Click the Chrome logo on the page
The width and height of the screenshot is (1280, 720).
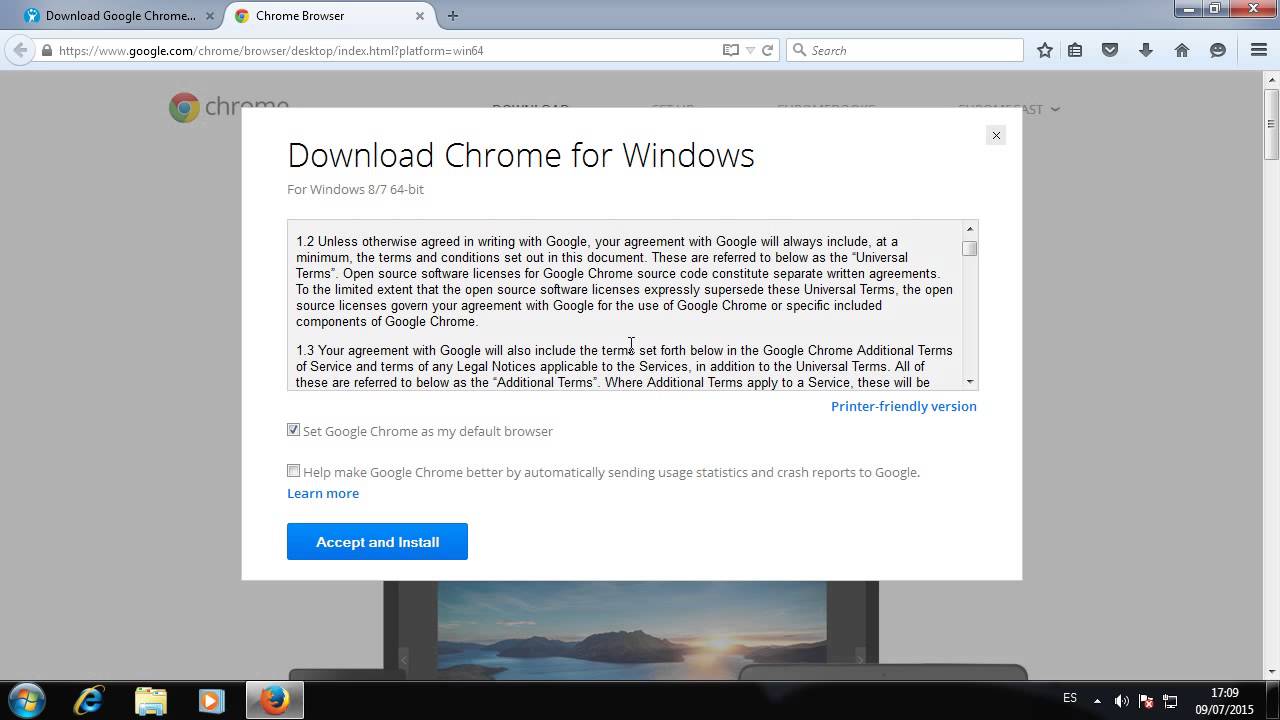229,107
